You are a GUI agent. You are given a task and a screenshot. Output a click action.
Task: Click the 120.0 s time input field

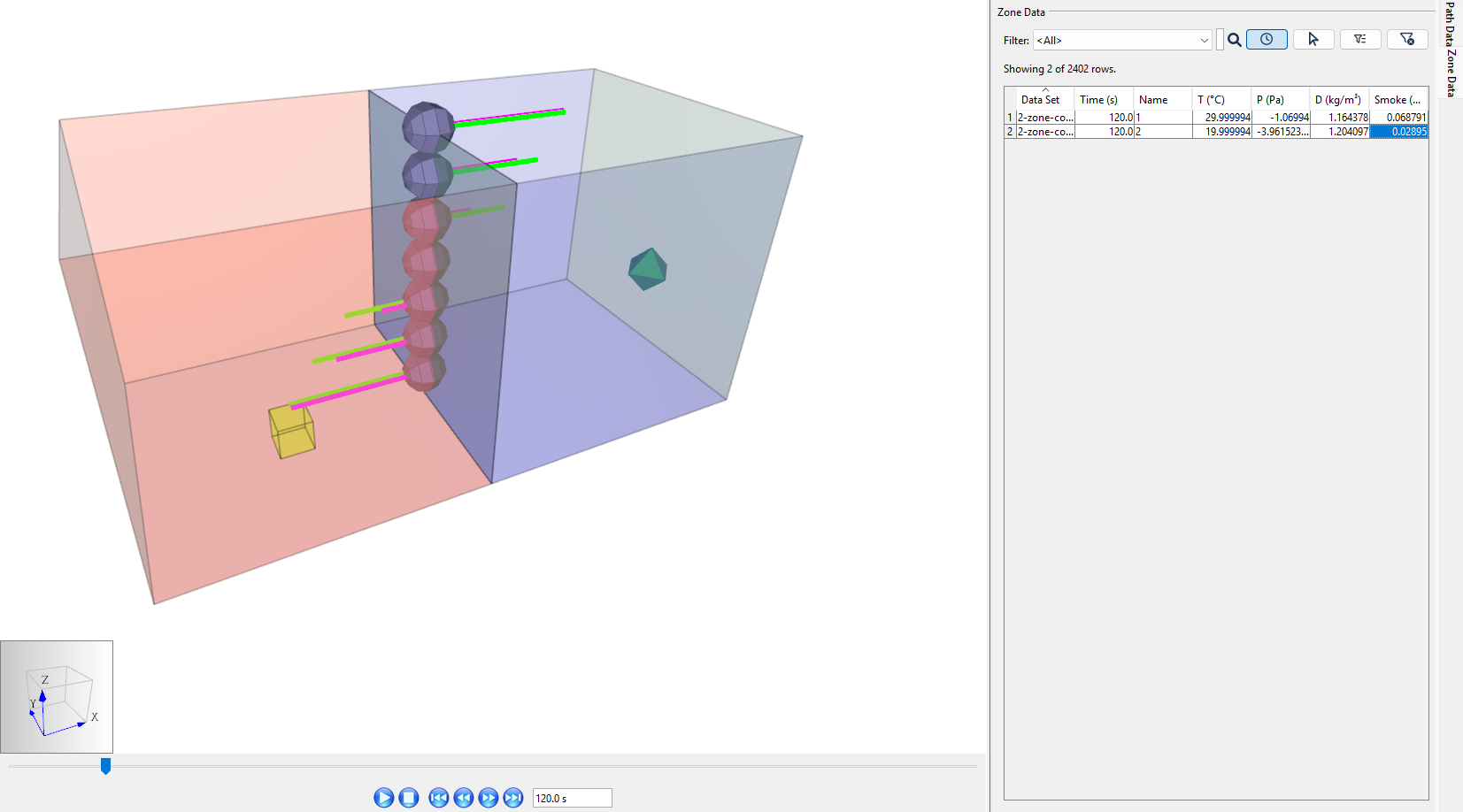pyautogui.click(x=571, y=797)
